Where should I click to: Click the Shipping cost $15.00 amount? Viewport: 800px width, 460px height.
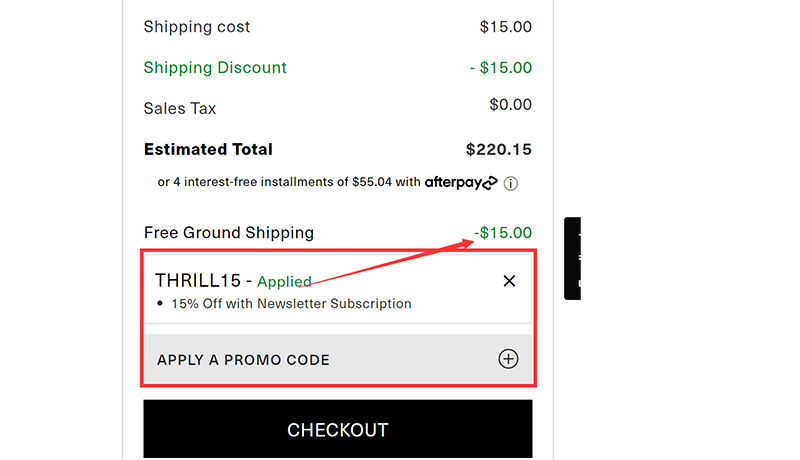(x=505, y=27)
